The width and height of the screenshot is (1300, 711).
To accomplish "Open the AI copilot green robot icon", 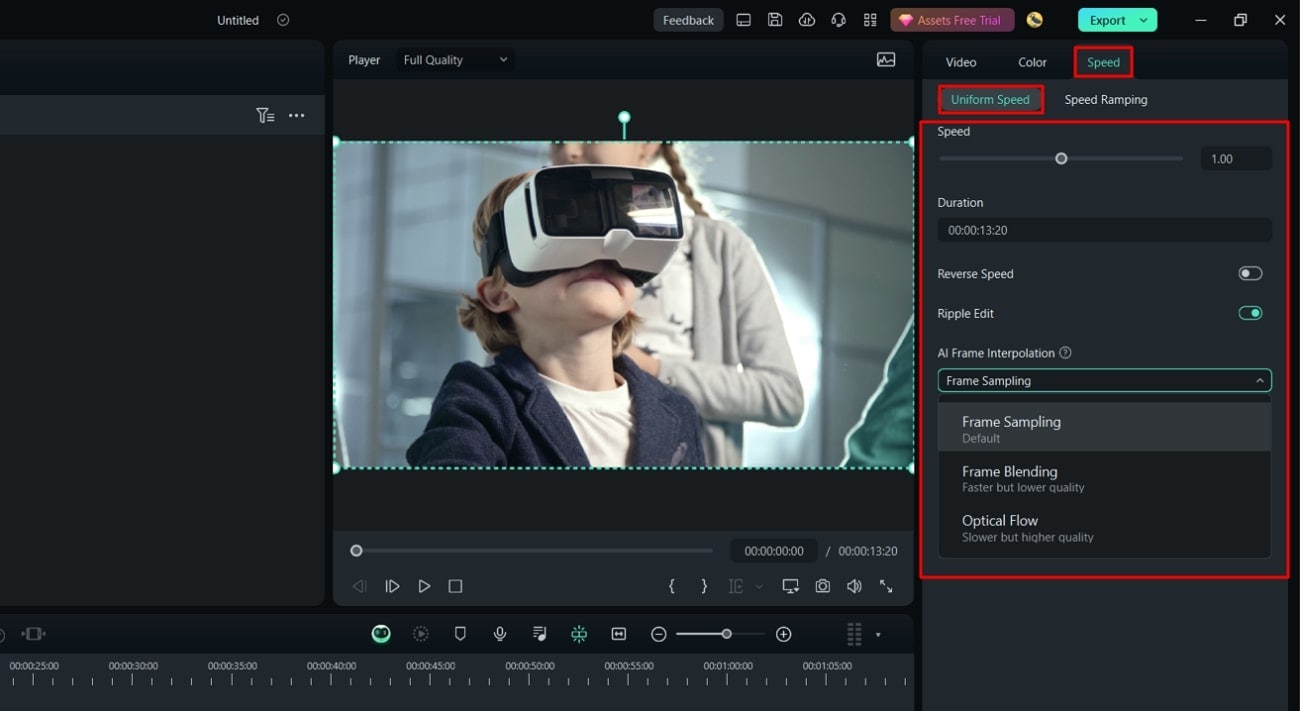I will coord(381,634).
